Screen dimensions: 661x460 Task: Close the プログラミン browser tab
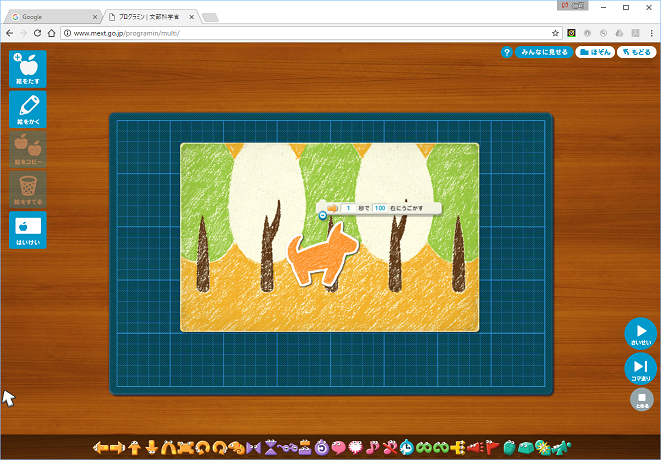pyautogui.click(x=191, y=17)
